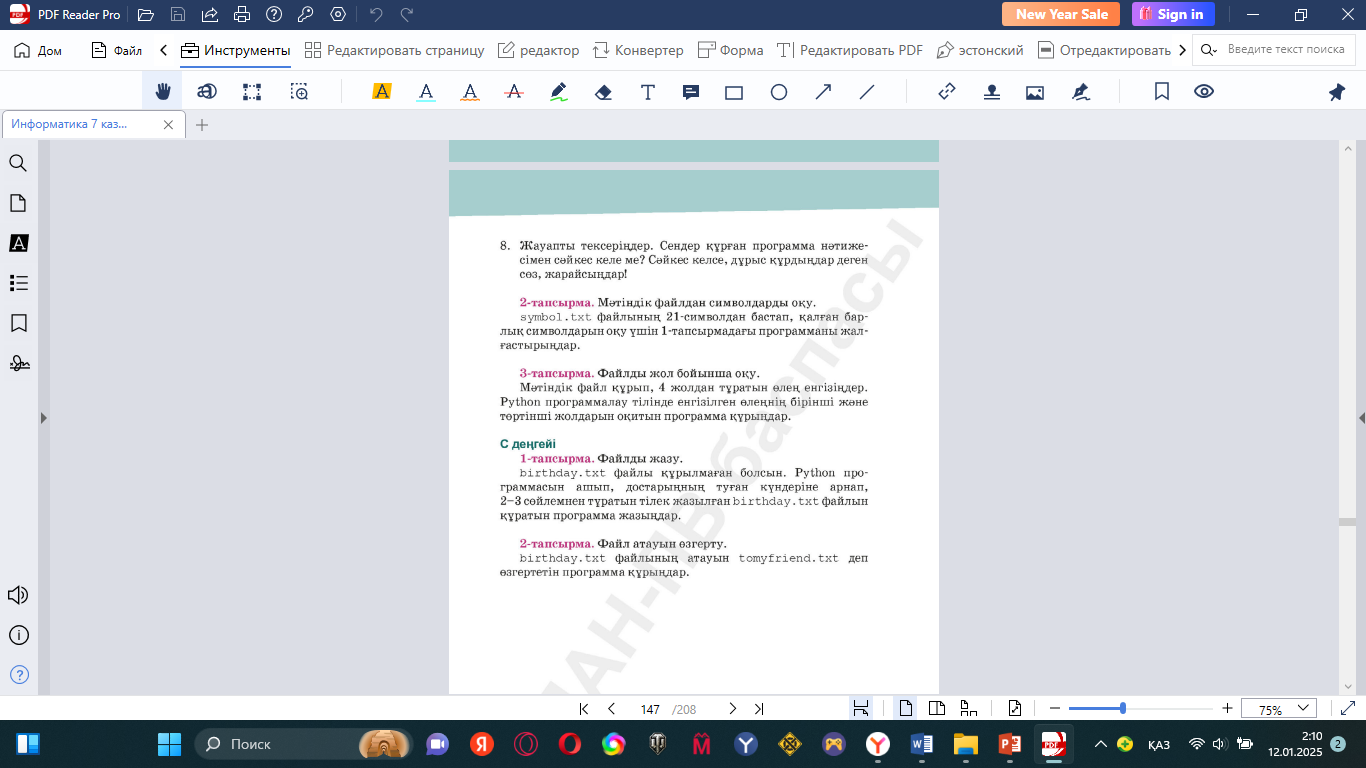
Task: Select the highlight text tool
Action: point(381,92)
